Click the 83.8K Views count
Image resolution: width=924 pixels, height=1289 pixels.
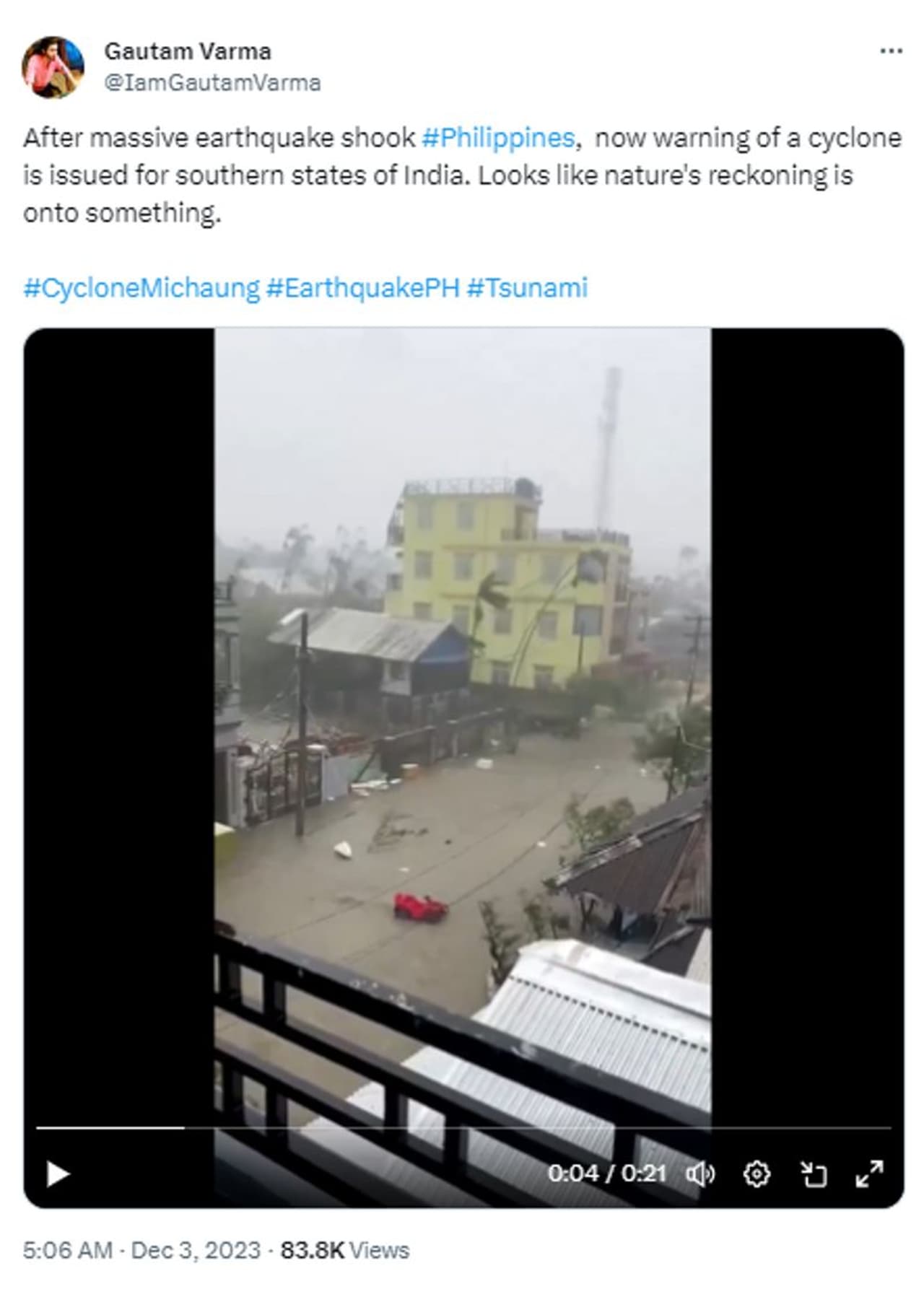pos(344,1250)
